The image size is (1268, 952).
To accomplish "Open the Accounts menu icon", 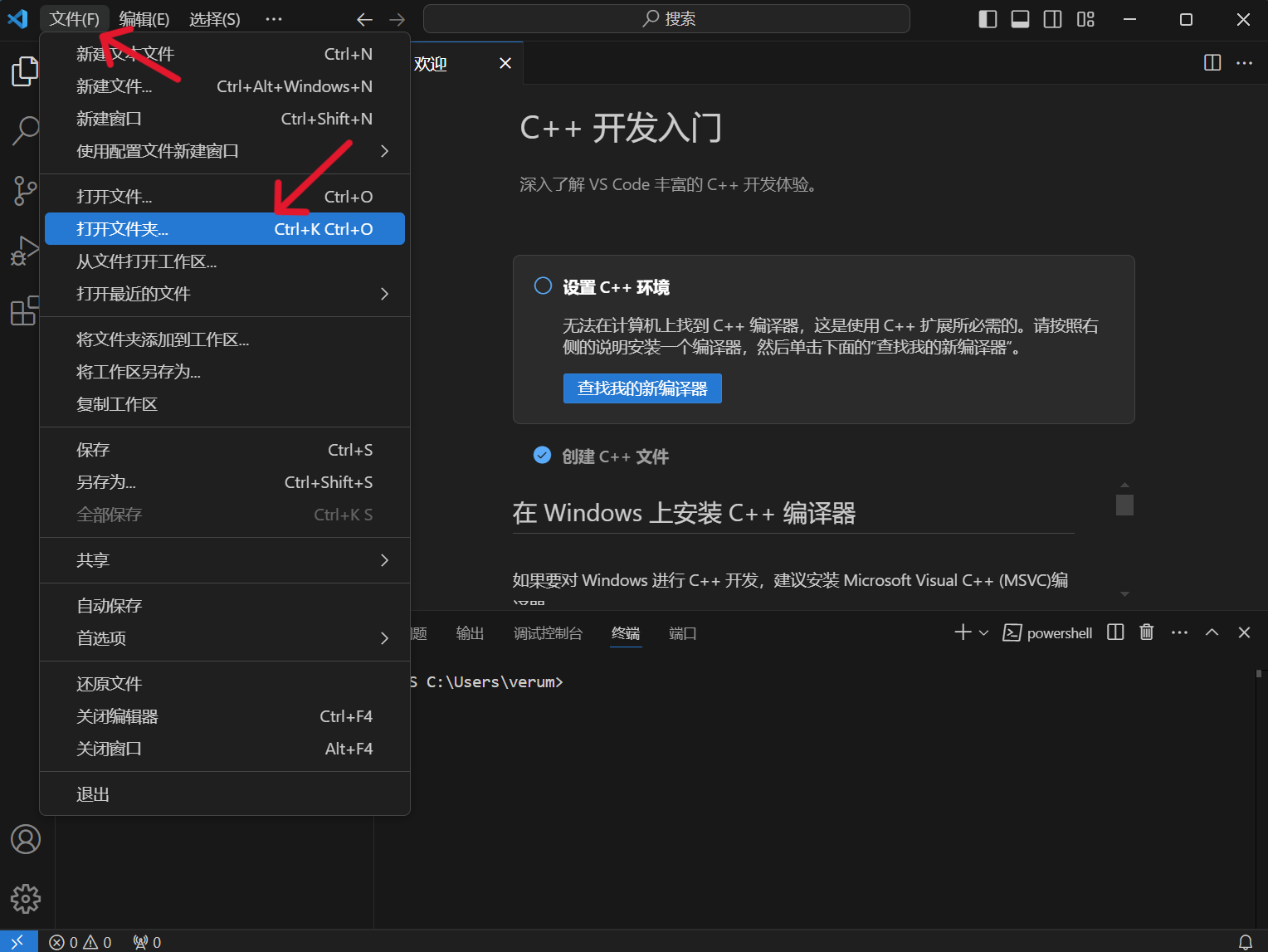I will (26, 839).
